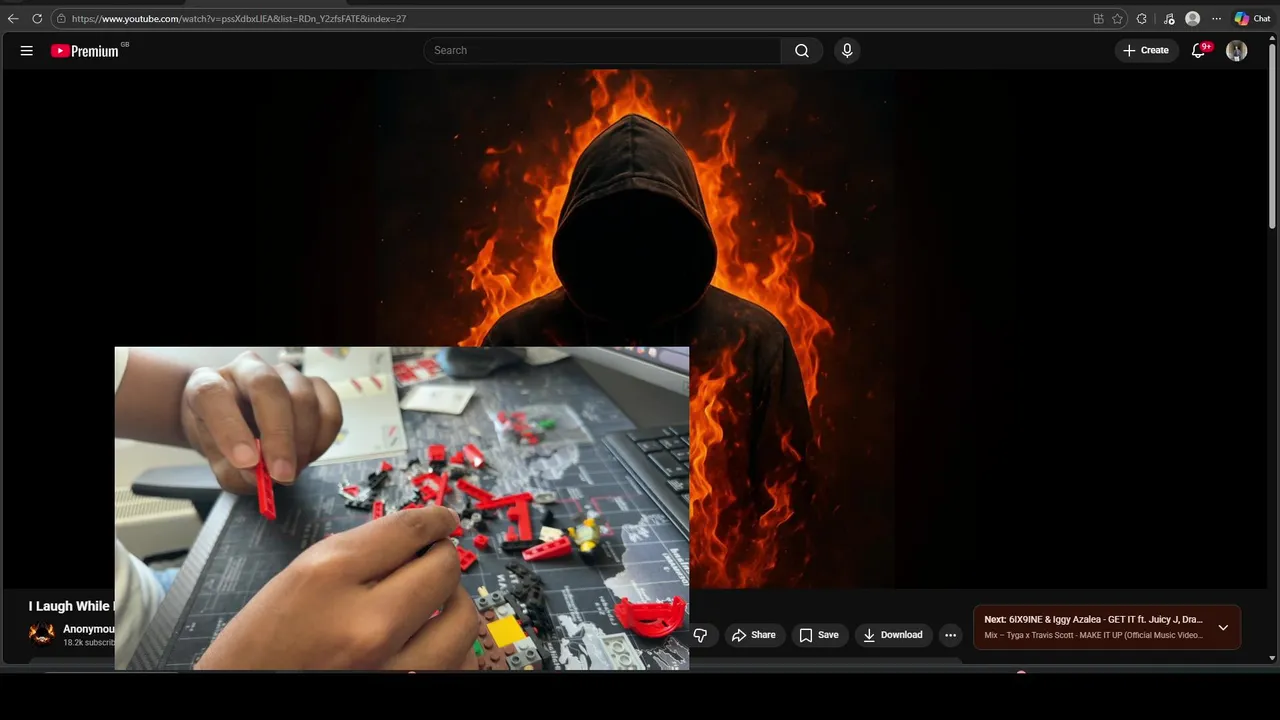Open YouTube account avatar menu

[1237, 50]
